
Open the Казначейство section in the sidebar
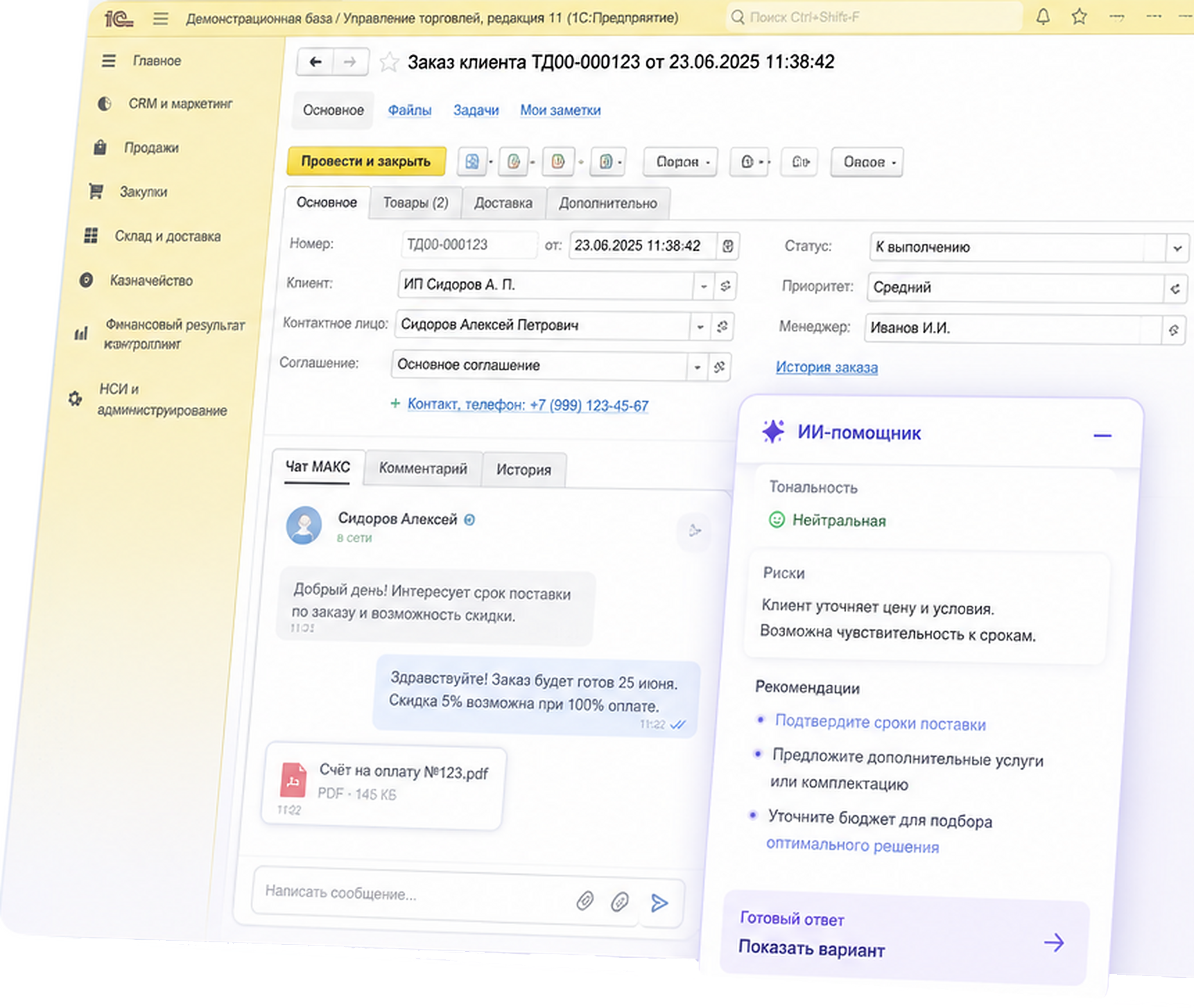pyautogui.click(x=151, y=281)
